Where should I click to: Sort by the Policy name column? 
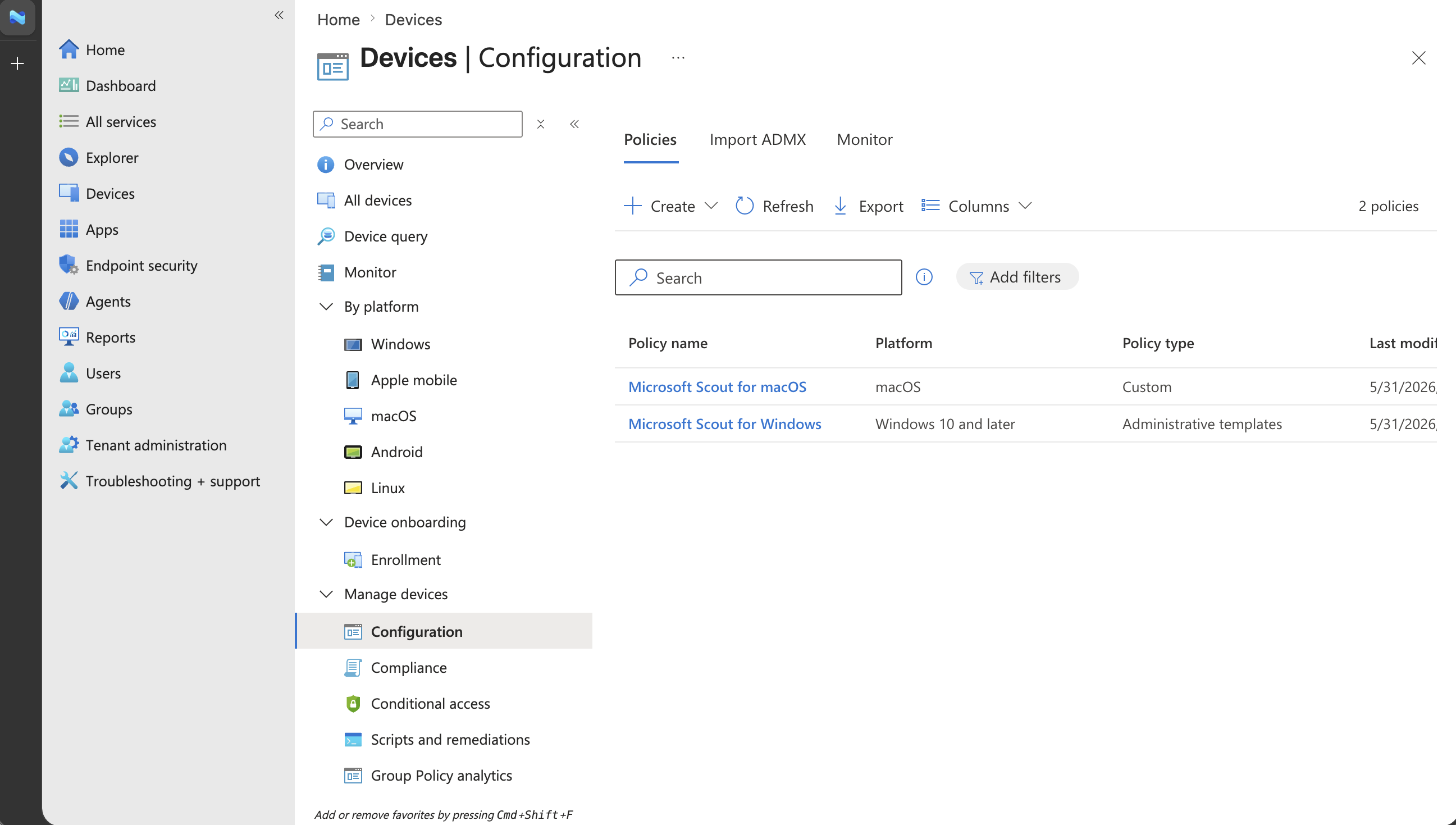pos(668,343)
